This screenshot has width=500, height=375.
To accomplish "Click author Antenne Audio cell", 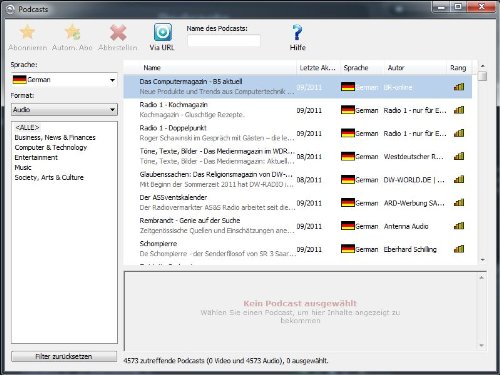I will click(406, 226).
